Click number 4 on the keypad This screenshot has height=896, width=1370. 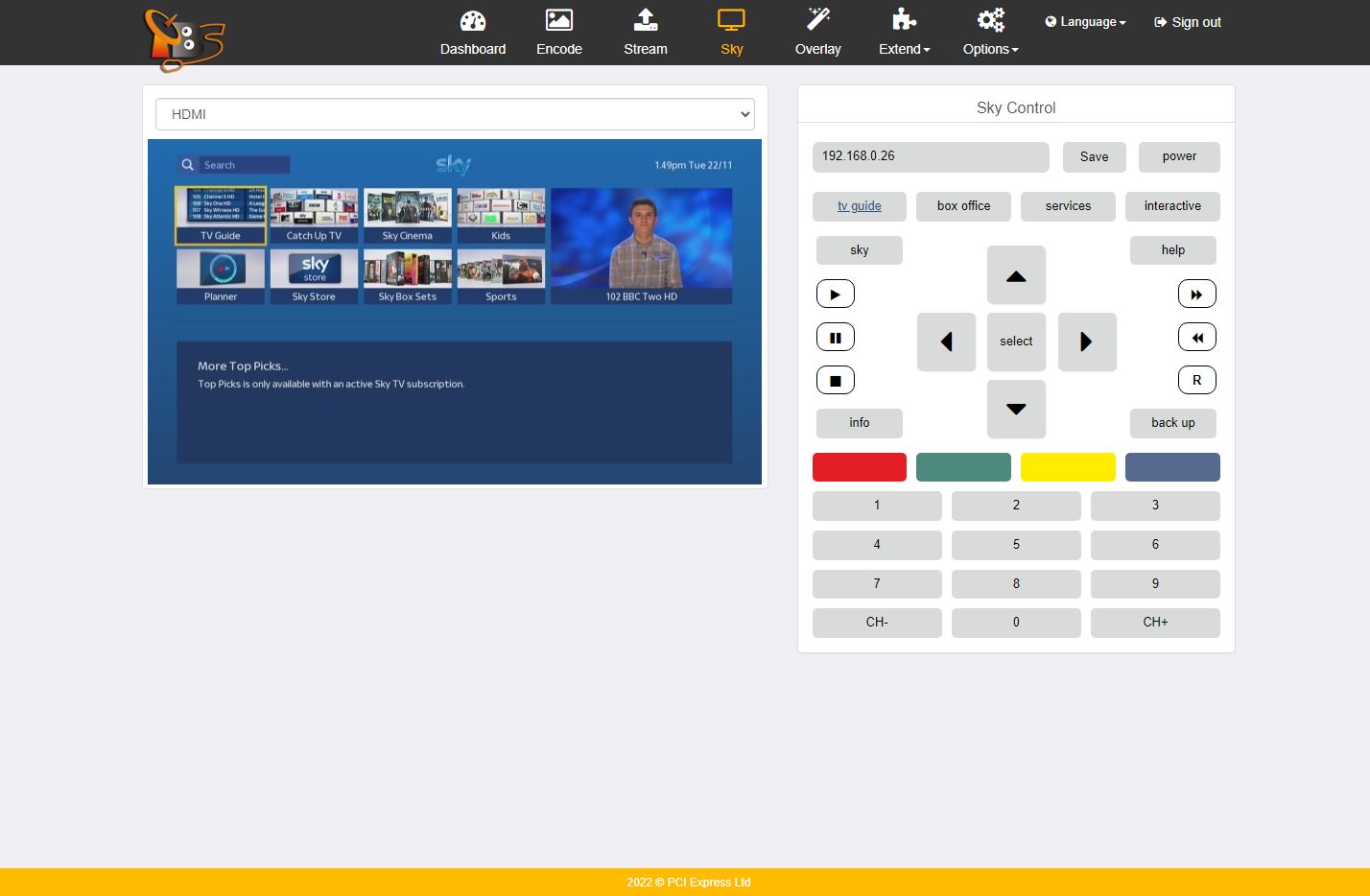877,545
